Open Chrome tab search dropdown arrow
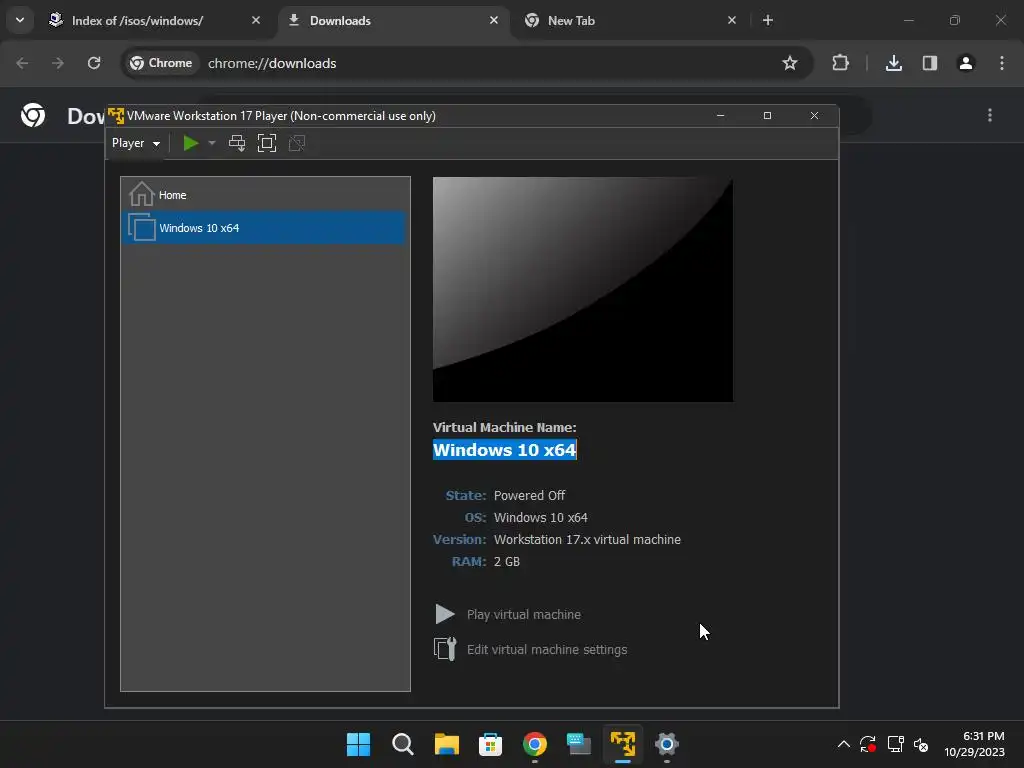This screenshot has width=1024, height=768. click(20, 20)
